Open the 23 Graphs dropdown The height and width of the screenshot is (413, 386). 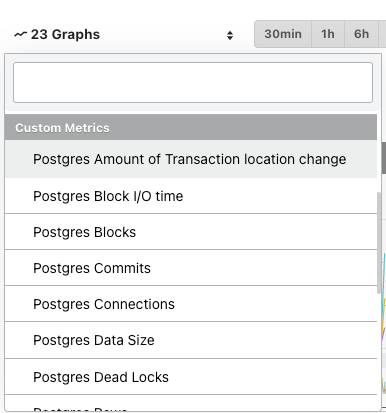pyautogui.click(x=123, y=35)
